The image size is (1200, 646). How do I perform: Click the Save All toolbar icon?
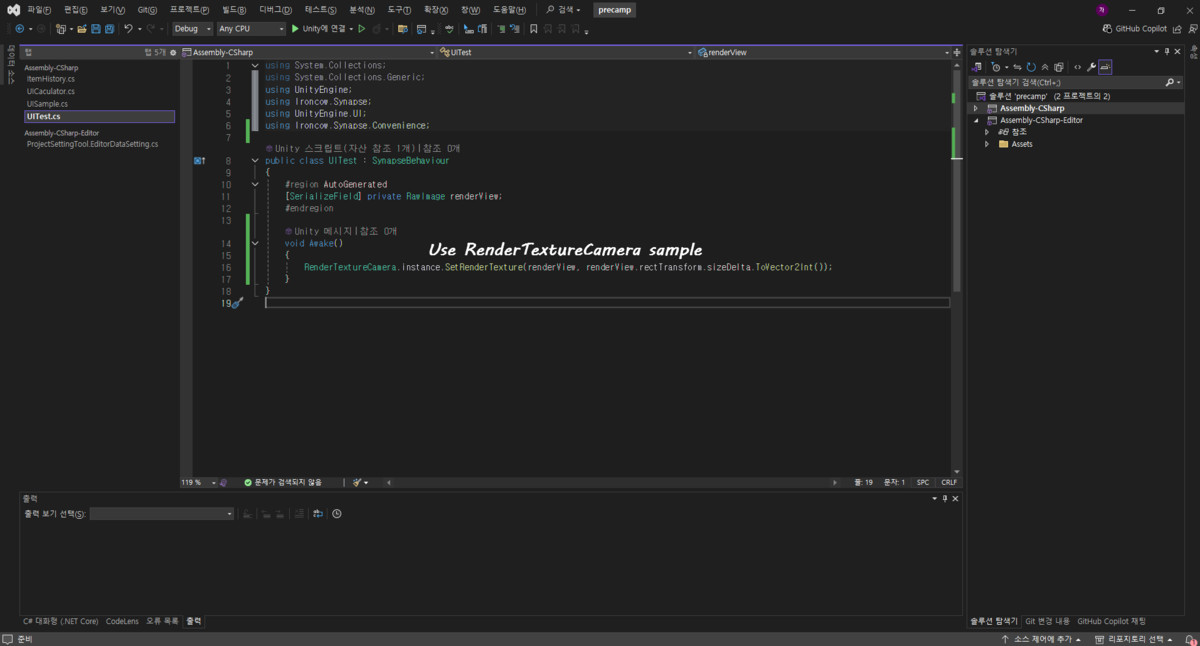tap(109, 29)
